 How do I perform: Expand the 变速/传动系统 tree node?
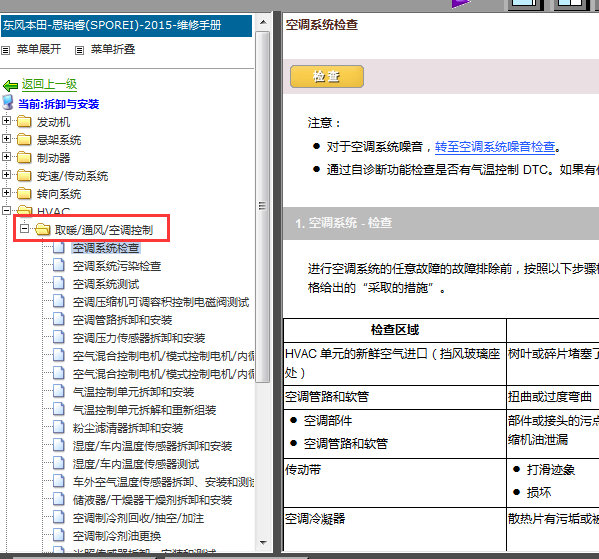(x=6, y=175)
